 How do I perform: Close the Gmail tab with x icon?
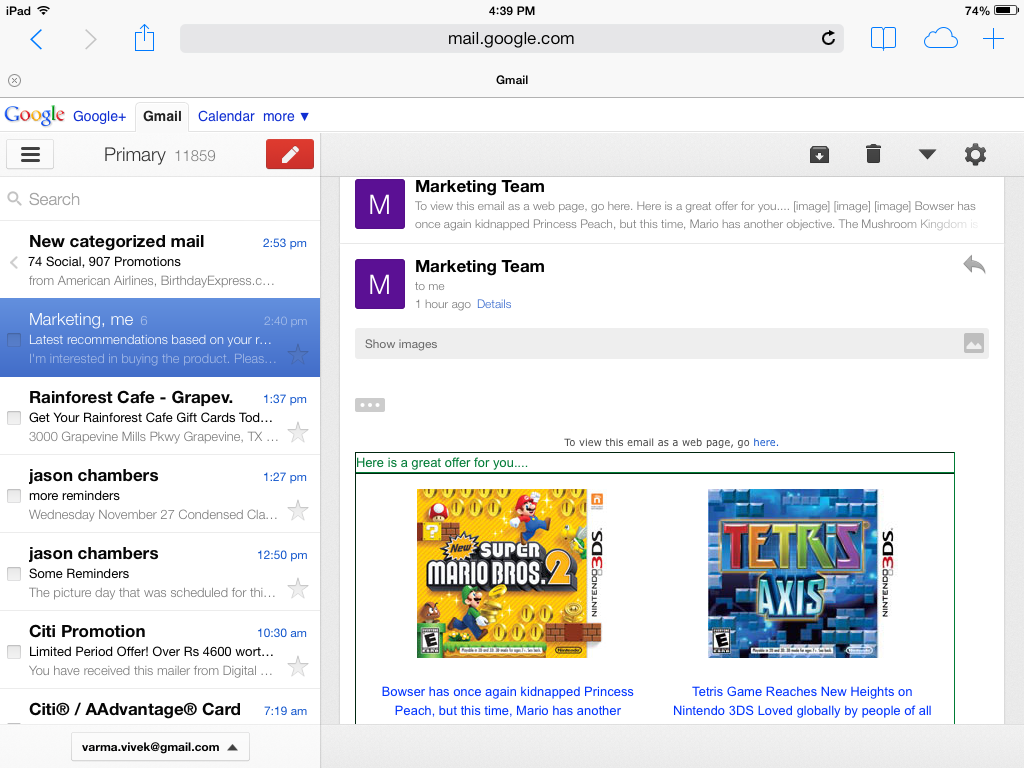click(14, 80)
